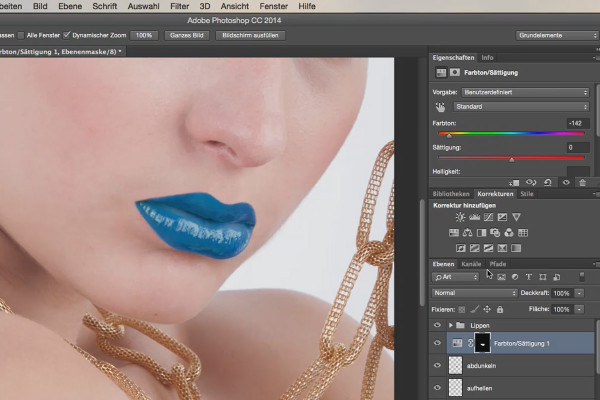The height and width of the screenshot is (400, 600).
Task: Open the Deckkraft opacity slider arrow
Action: tap(579, 293)
